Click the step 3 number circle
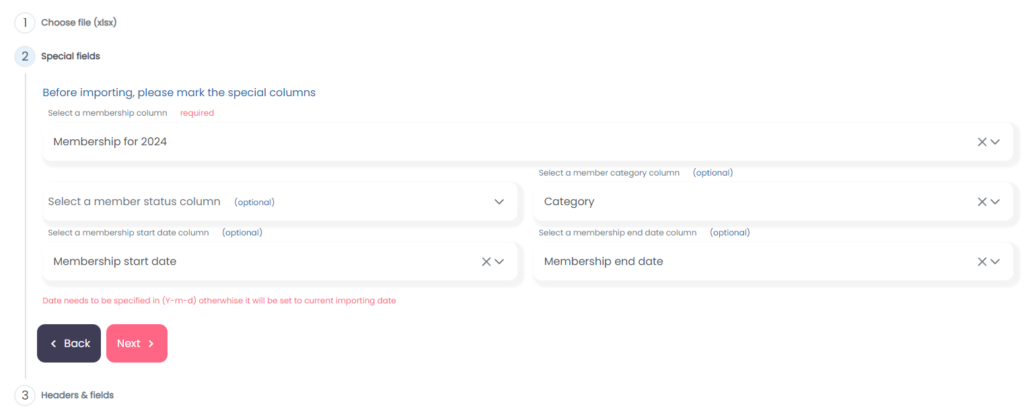 point(25,395)
